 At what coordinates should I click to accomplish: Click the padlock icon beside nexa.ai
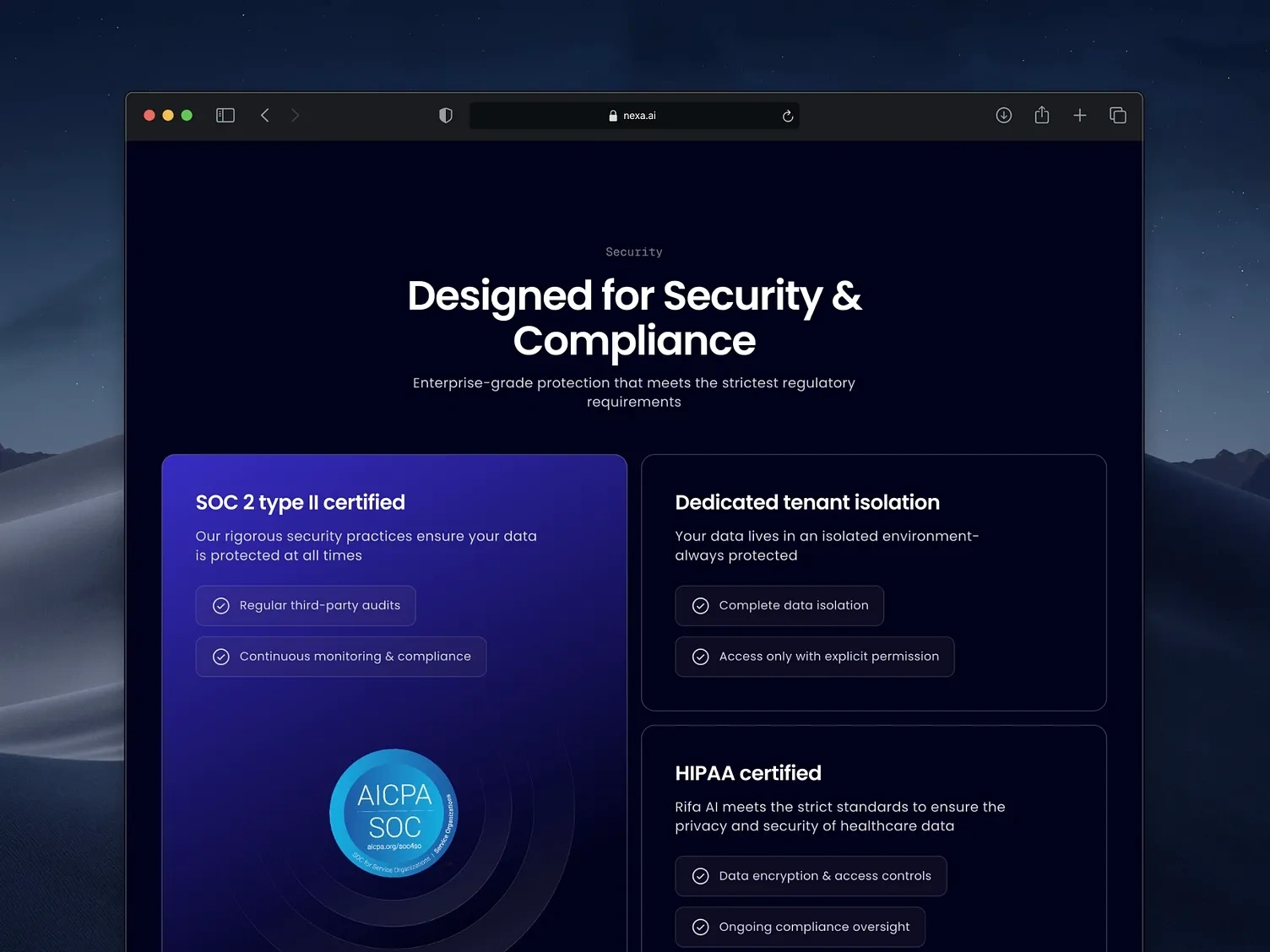pyautogui.click(x=613, y=116)
